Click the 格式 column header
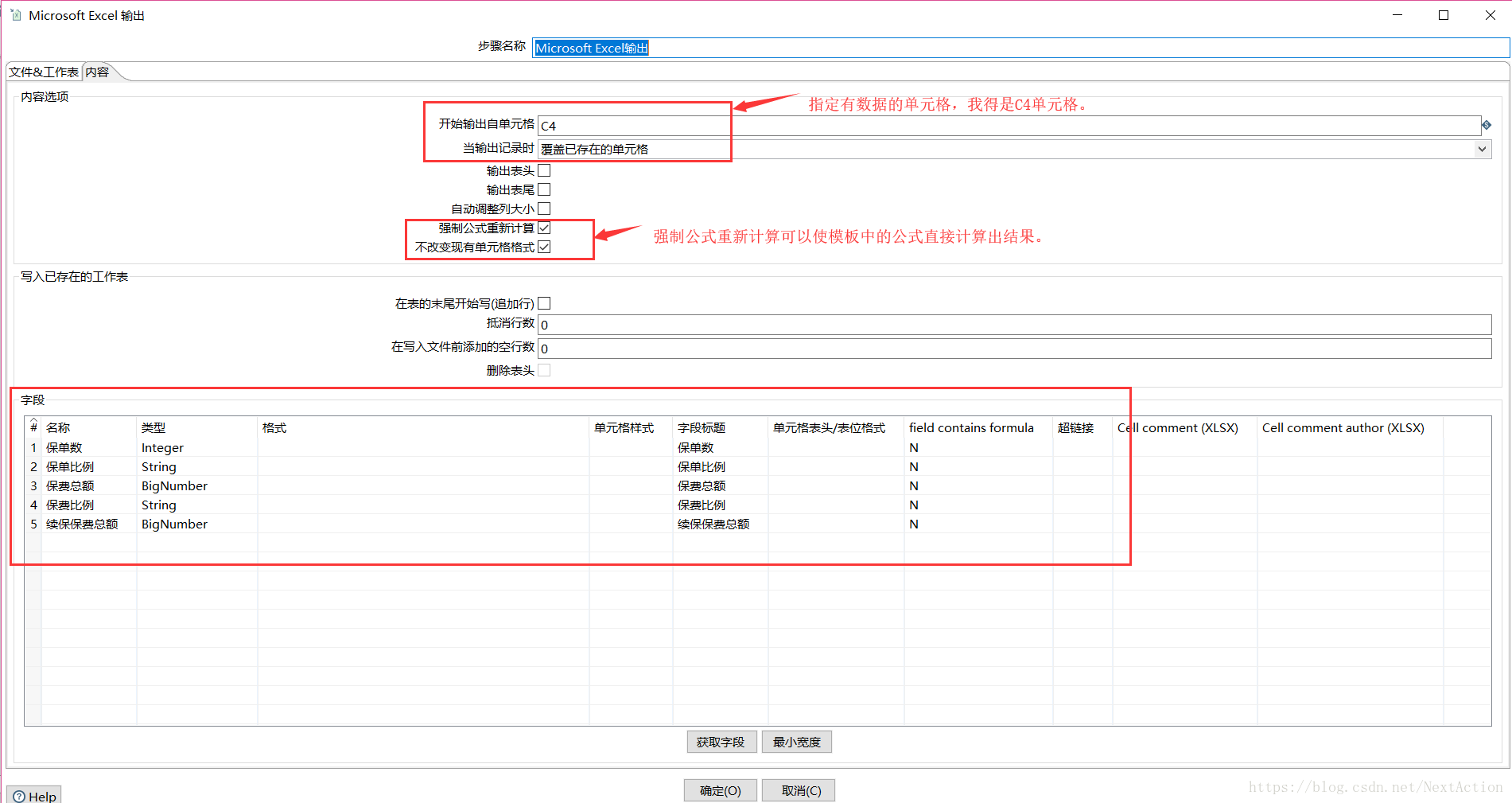 pos(423,427)
